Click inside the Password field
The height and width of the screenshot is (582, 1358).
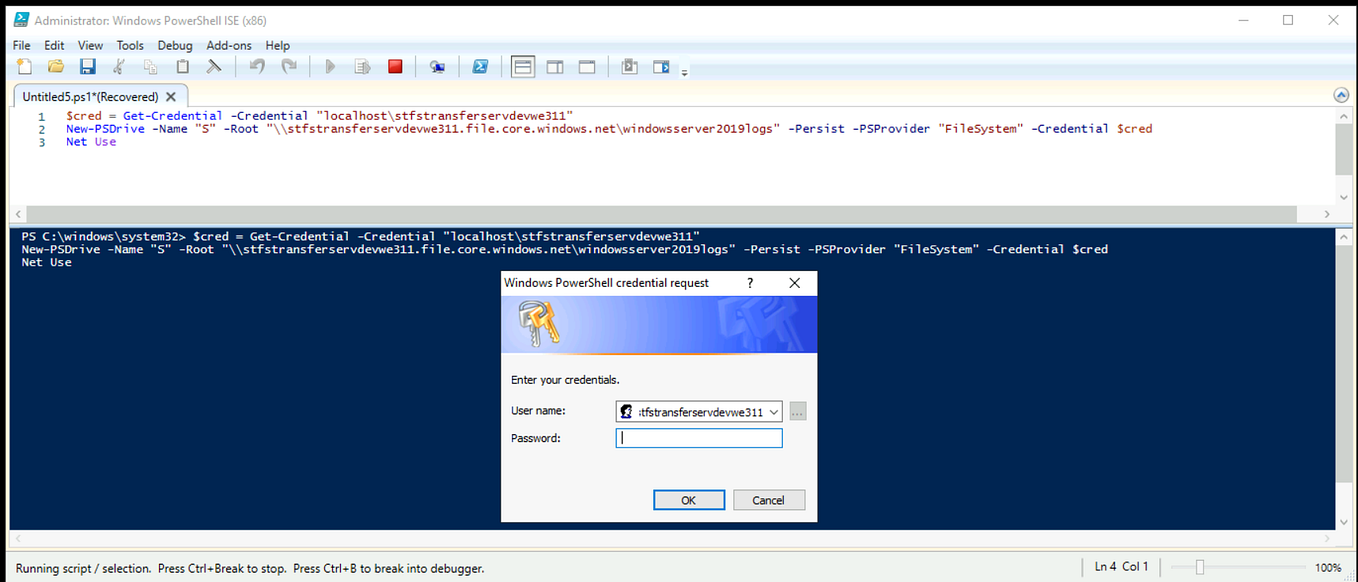(698, 437)
